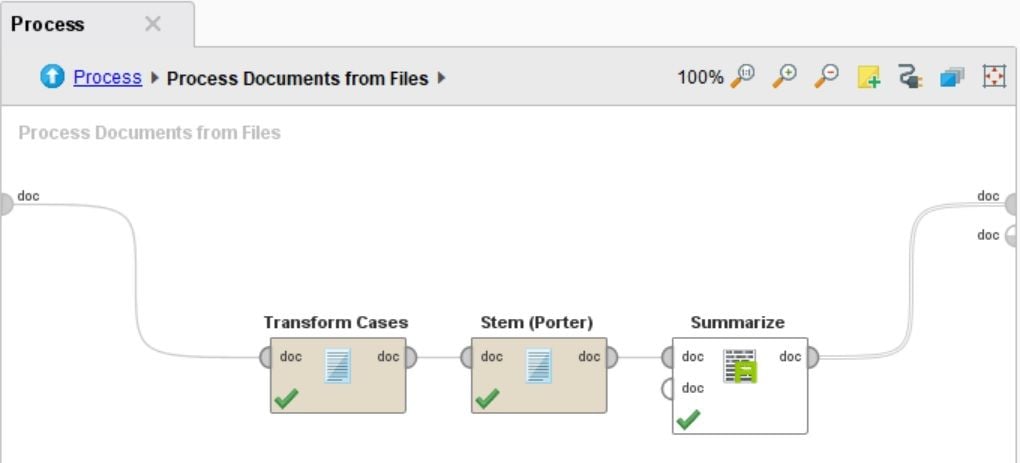
Task: Select the Process tab
Action: click(x=47, y=24)
